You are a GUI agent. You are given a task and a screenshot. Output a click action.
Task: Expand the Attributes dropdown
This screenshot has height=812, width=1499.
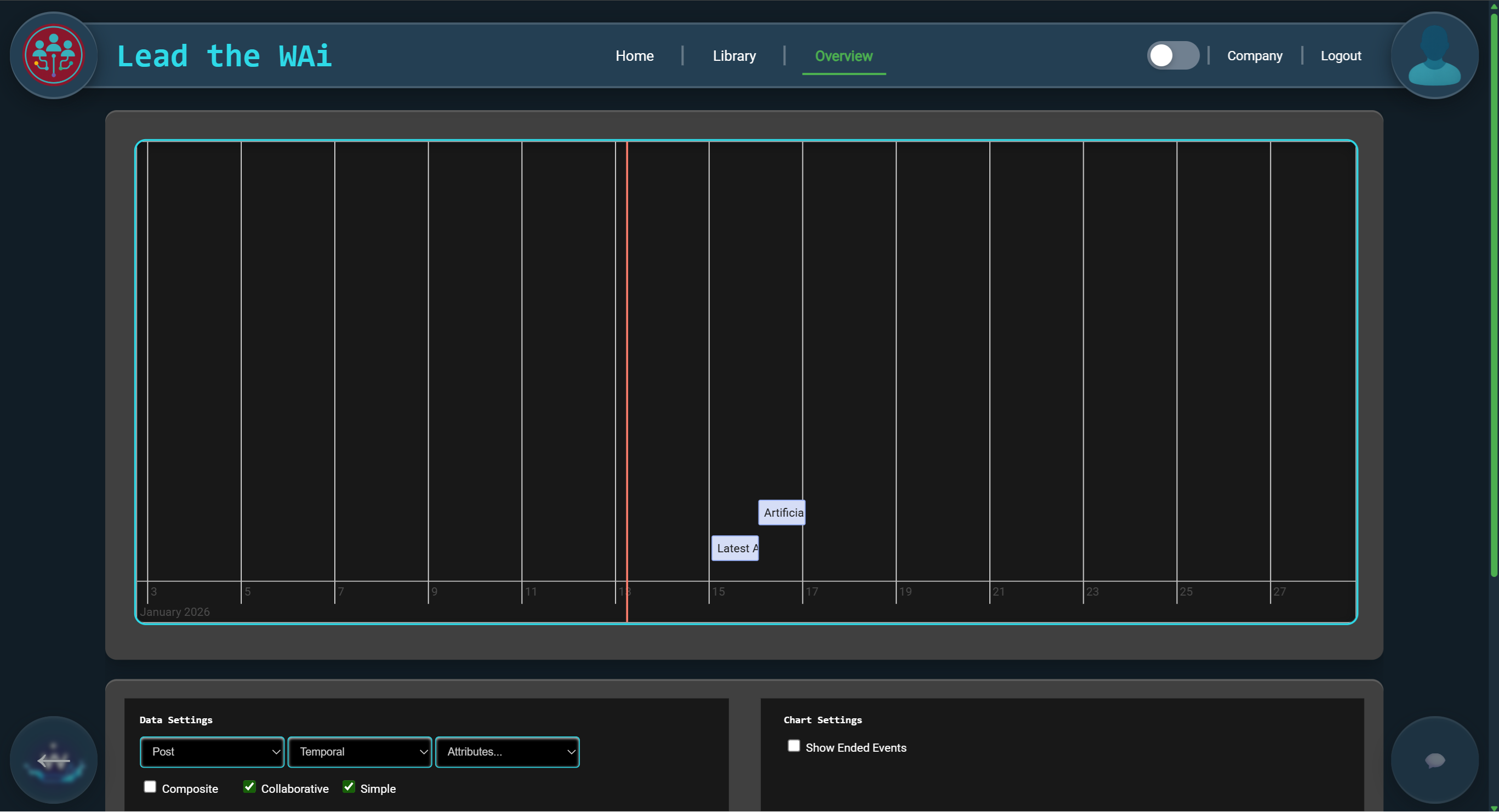tap(508, 752)
